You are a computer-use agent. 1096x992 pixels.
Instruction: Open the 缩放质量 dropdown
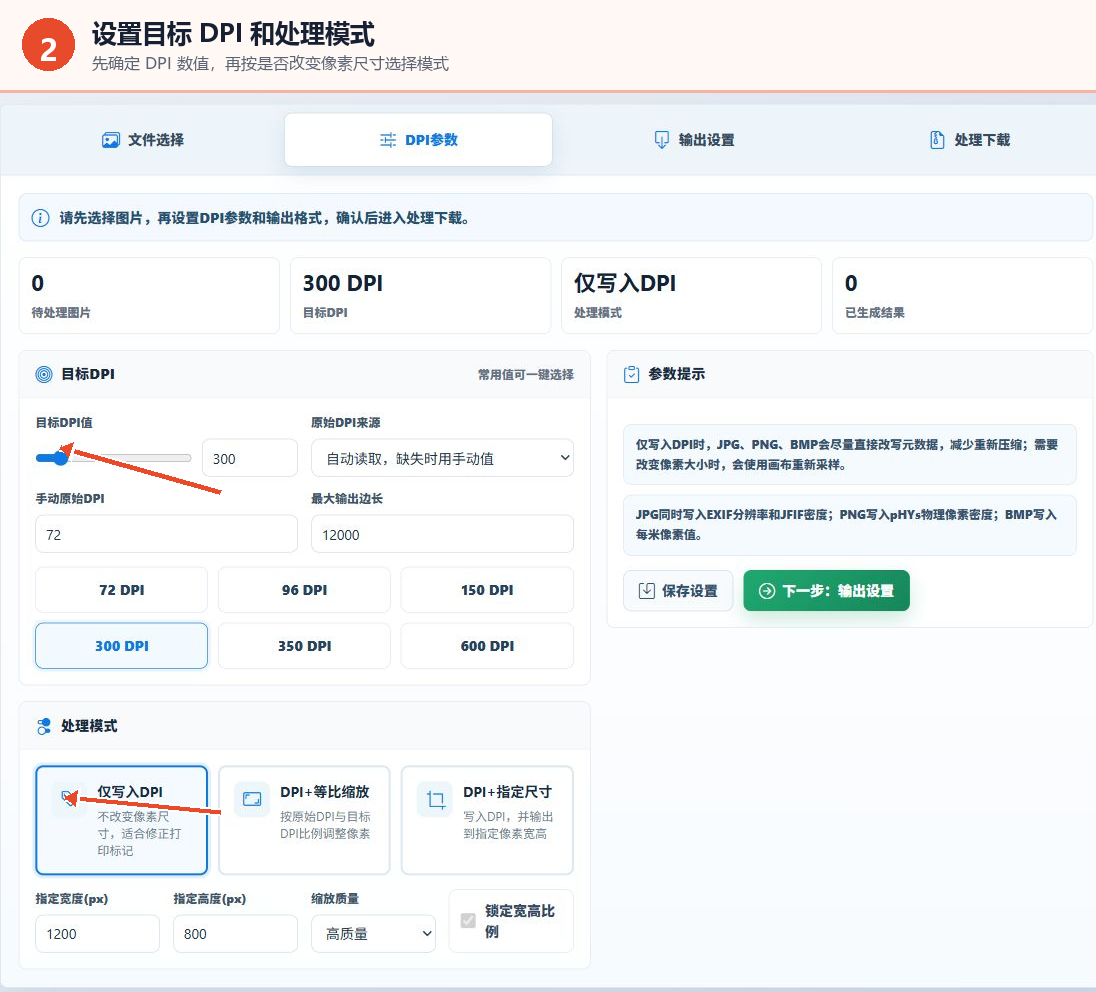(373, 934)
